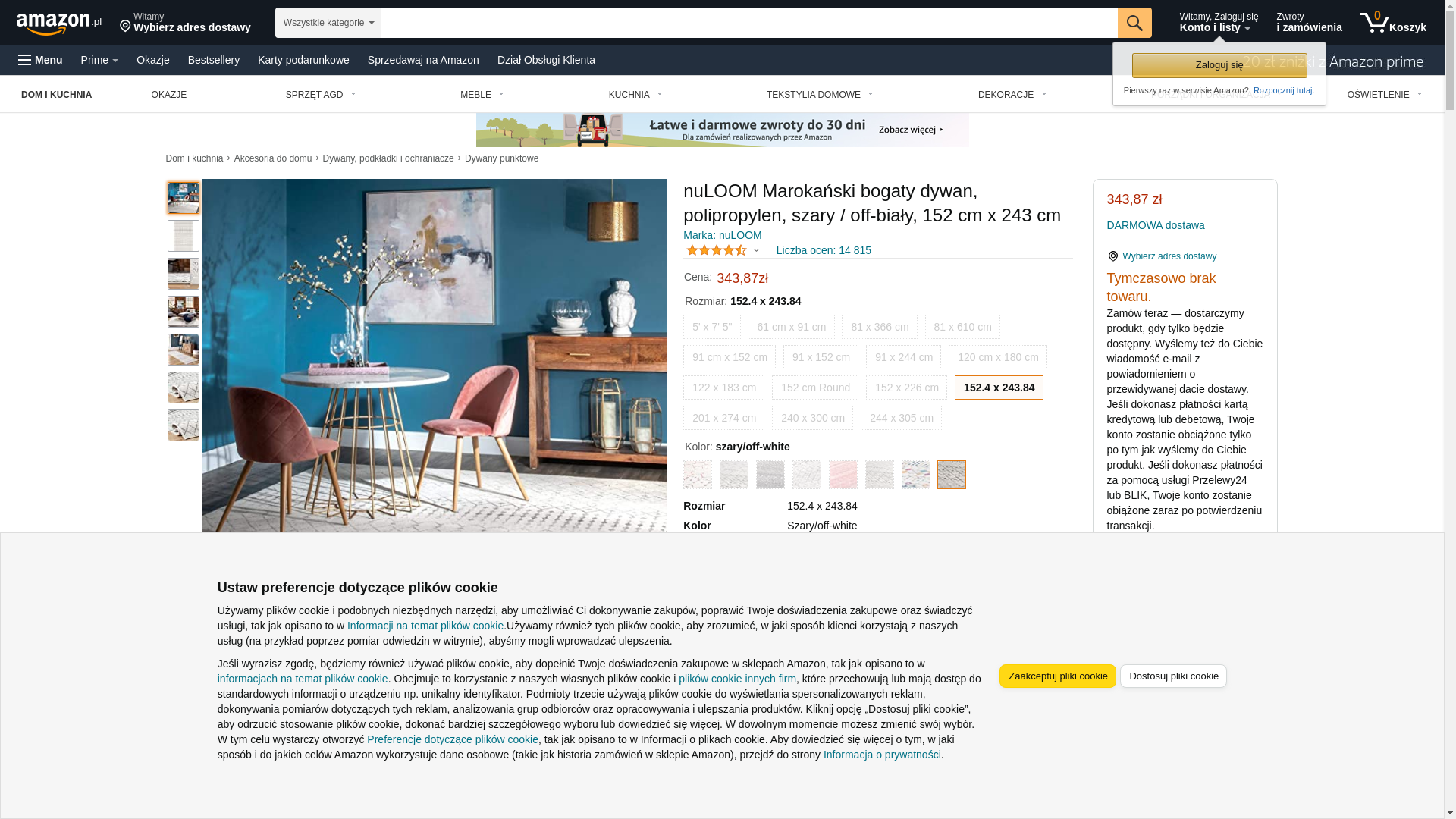Screen dimensions: 1456x819
Task: Select size option 240 x 300 cm
Action: pos(812,418)
